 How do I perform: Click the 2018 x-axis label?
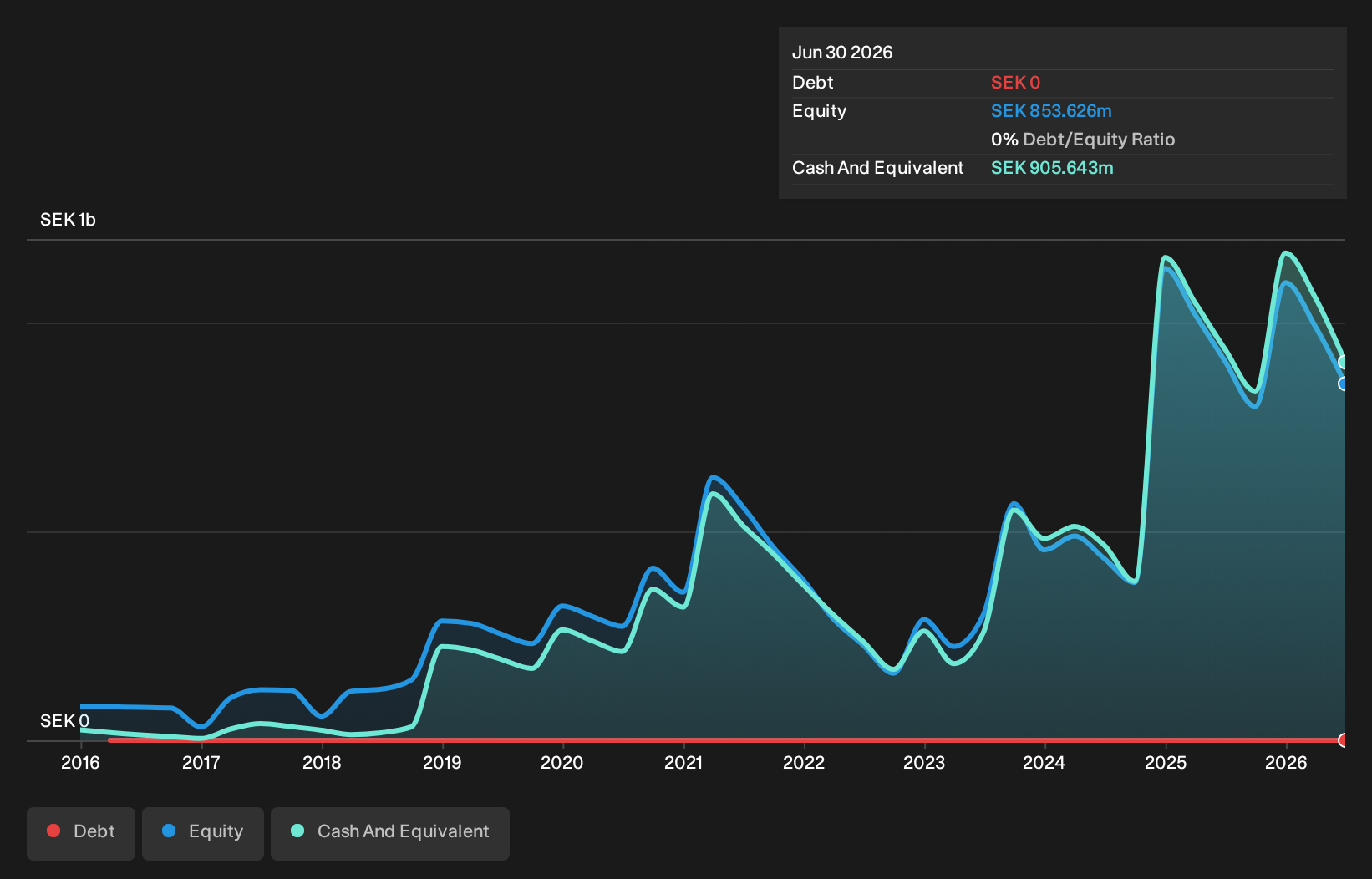[x=322, y=762]
